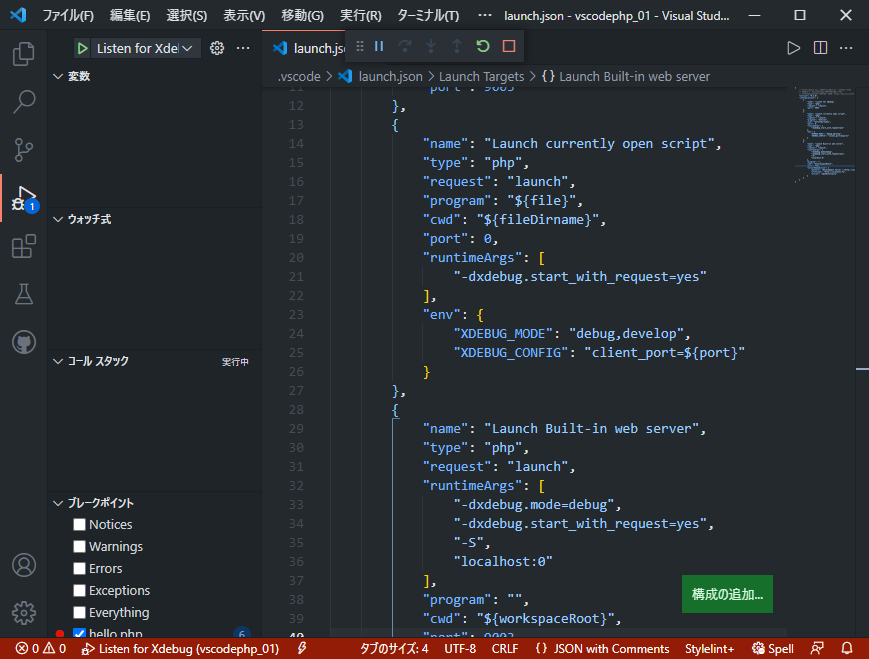Enable the Warnings breakpoint checkbox
869x659 pixels.
(79, 546)
